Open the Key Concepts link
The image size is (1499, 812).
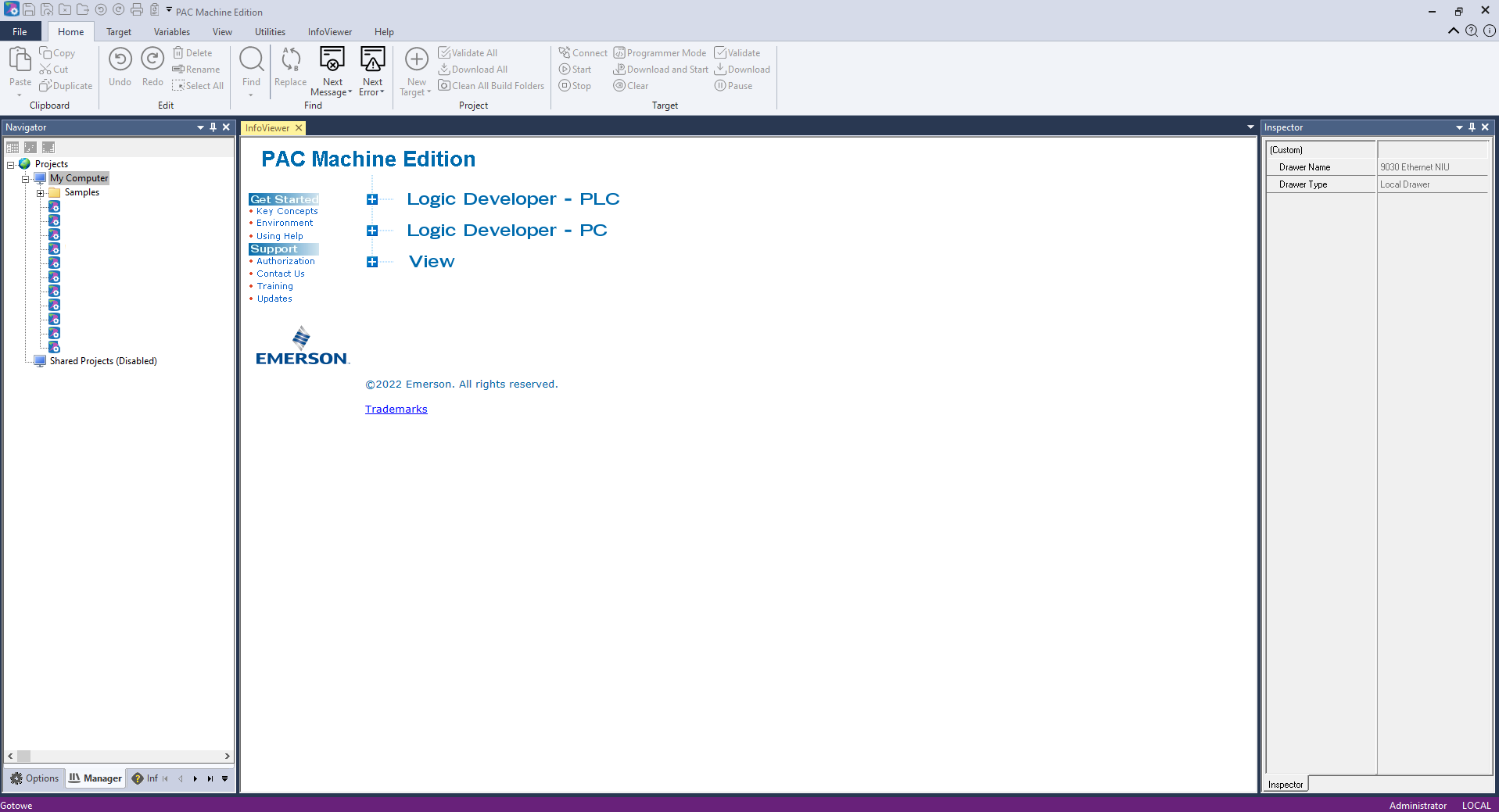pyautogui.click(x=287, y=211)
